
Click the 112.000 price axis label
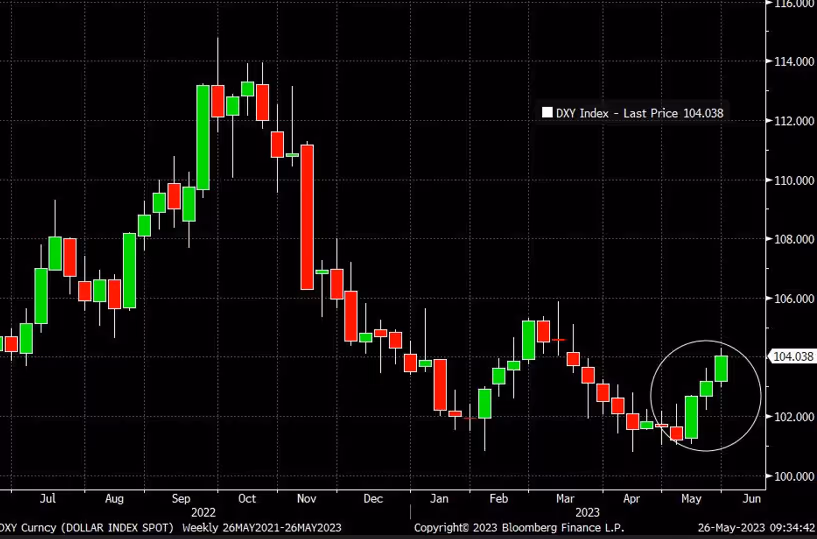point(794,121)
